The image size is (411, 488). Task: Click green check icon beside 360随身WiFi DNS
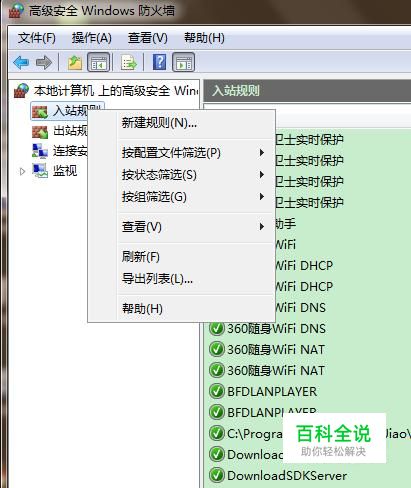click(x=217, y=329)
